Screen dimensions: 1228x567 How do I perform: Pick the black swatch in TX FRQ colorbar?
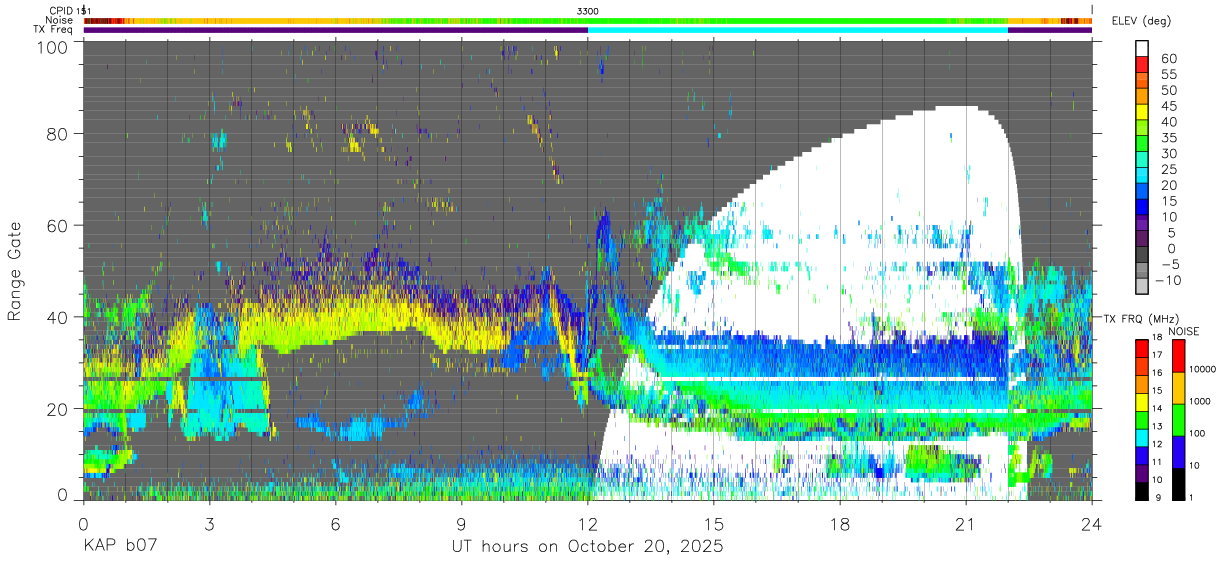(1142, 492)
